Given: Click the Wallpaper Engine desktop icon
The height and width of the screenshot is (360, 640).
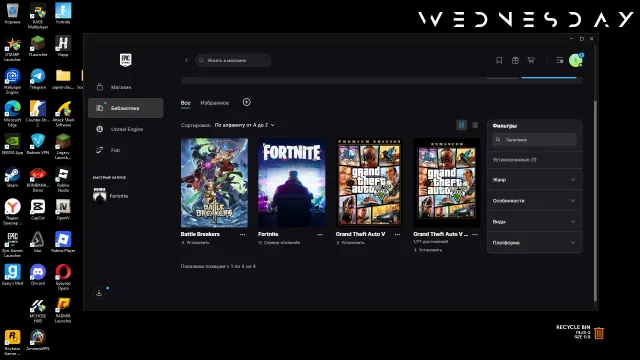Looking at the screenshot, I should tap(12, 81).
